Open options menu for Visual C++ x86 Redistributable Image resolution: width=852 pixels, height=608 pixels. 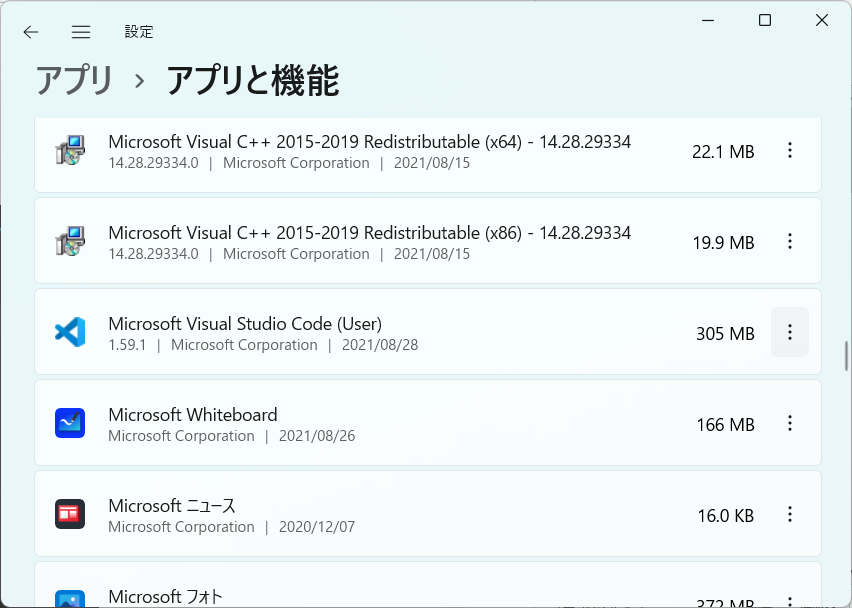[790, 241]
